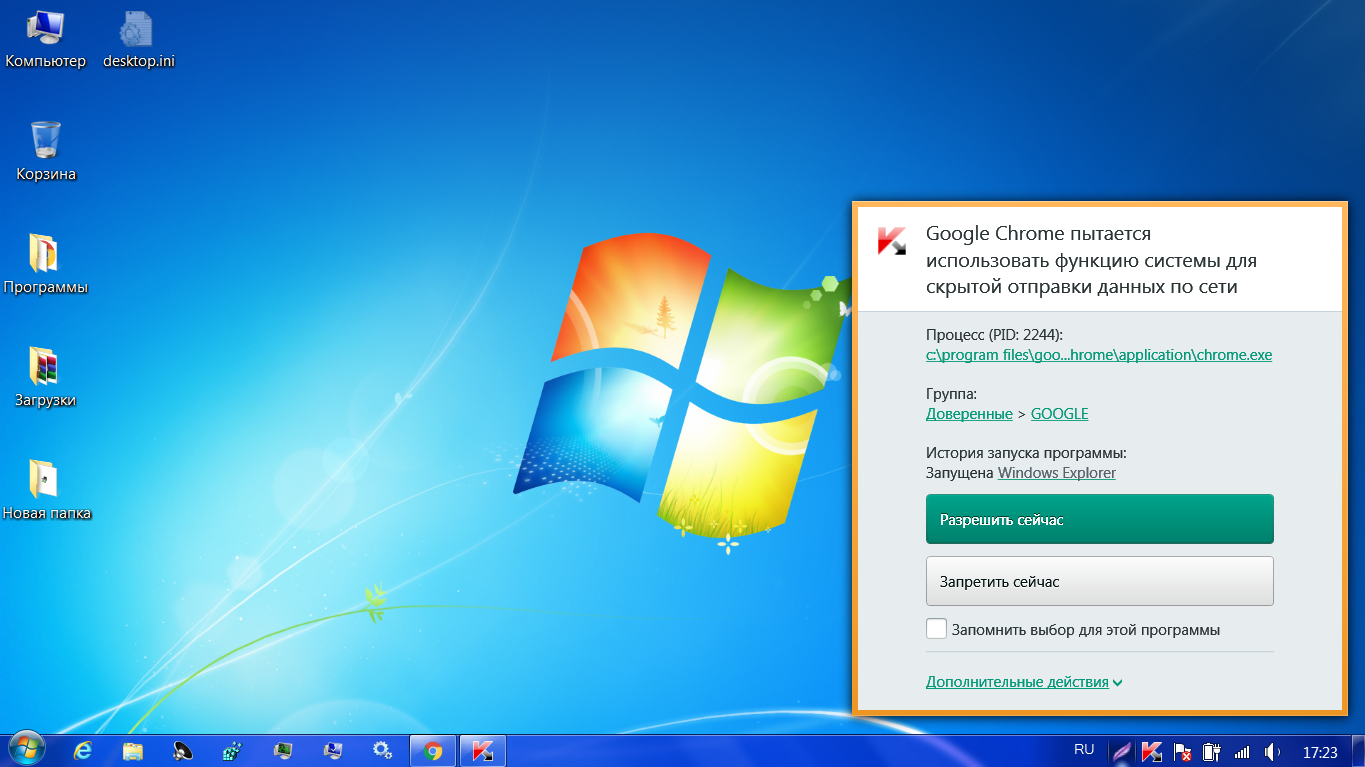
Task: Click the История запуска программы: label
Action: click(x=1026, y=453)
